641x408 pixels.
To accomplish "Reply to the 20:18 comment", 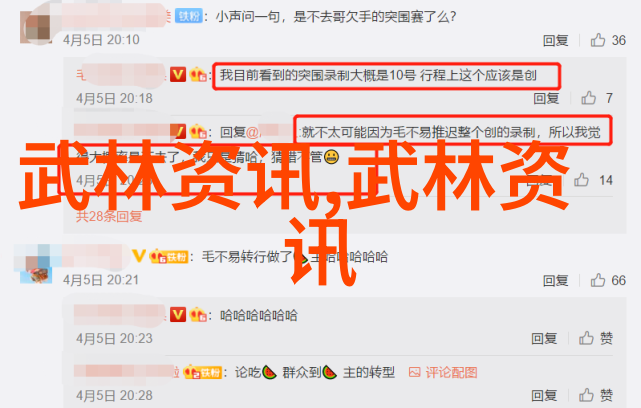I will click(x=546, y=98).
